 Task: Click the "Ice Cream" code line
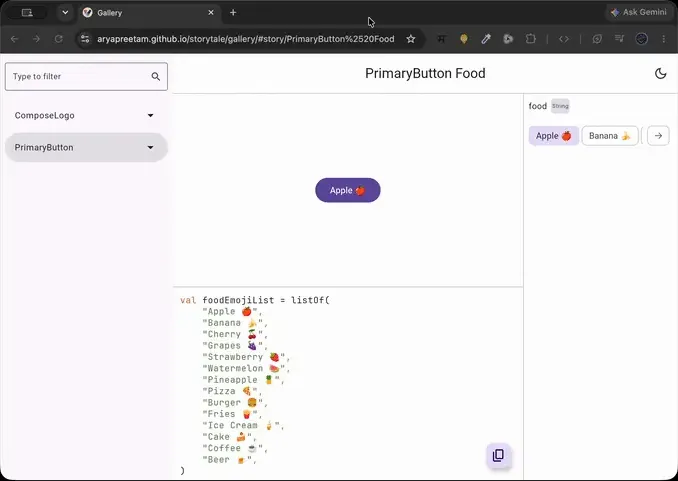point(243,426)
